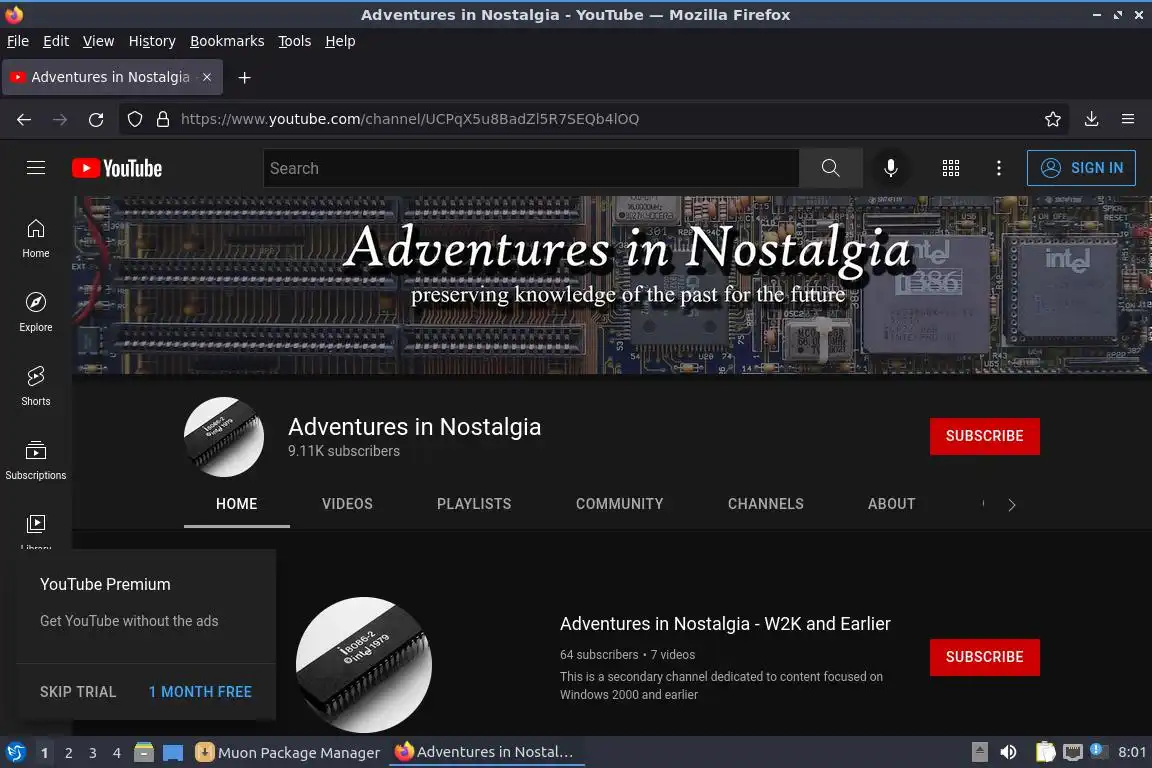1152x768 pixels.
Task: Open the taskbar application launcher icon
Action: pyautogui.click(x=15, y=753)
